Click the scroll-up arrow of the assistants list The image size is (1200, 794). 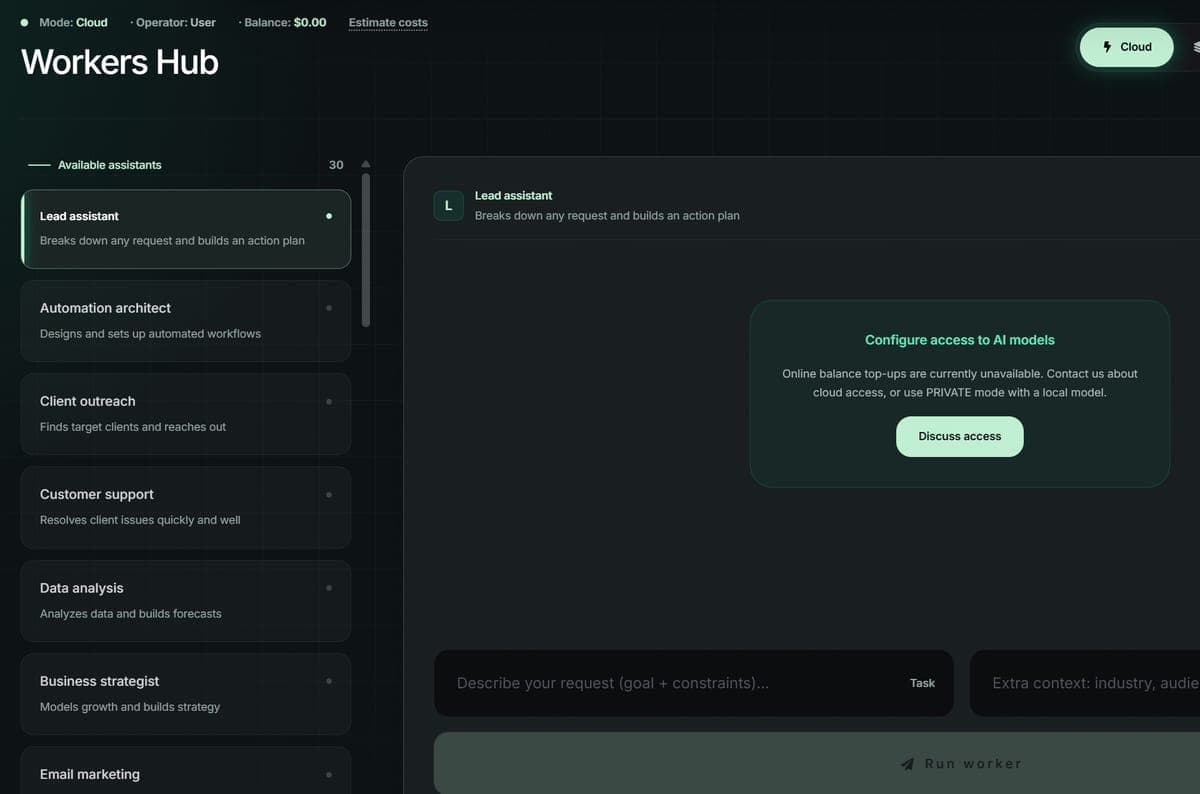(x=366, y=164)
